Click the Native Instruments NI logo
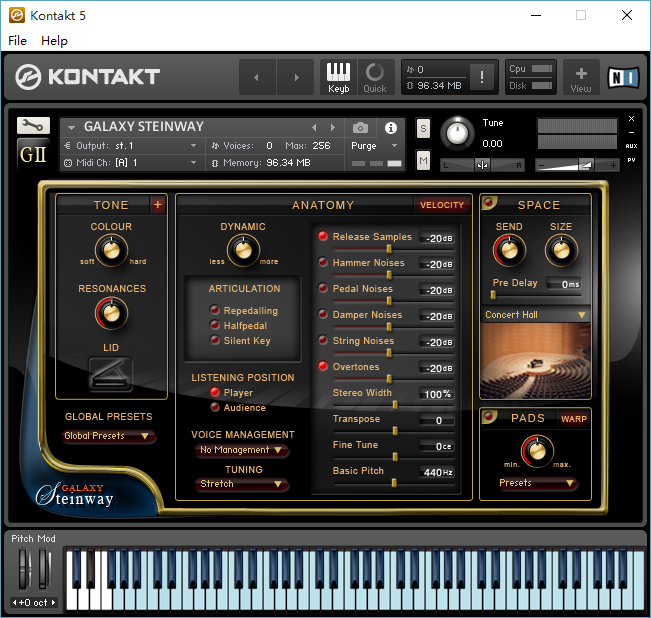Viewport: 651px width, 618px height. tap(623, 77)
